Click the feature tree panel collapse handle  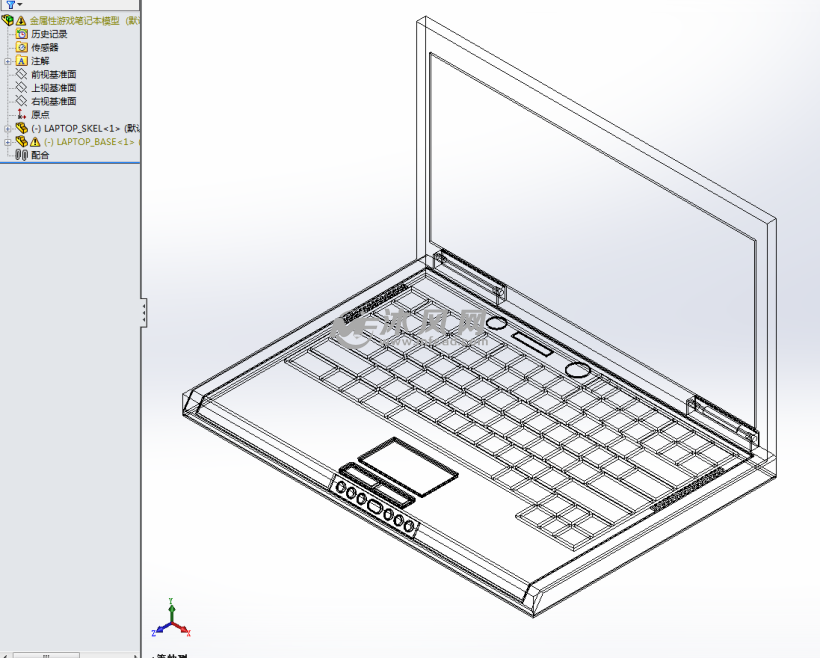tap(143, 312)
